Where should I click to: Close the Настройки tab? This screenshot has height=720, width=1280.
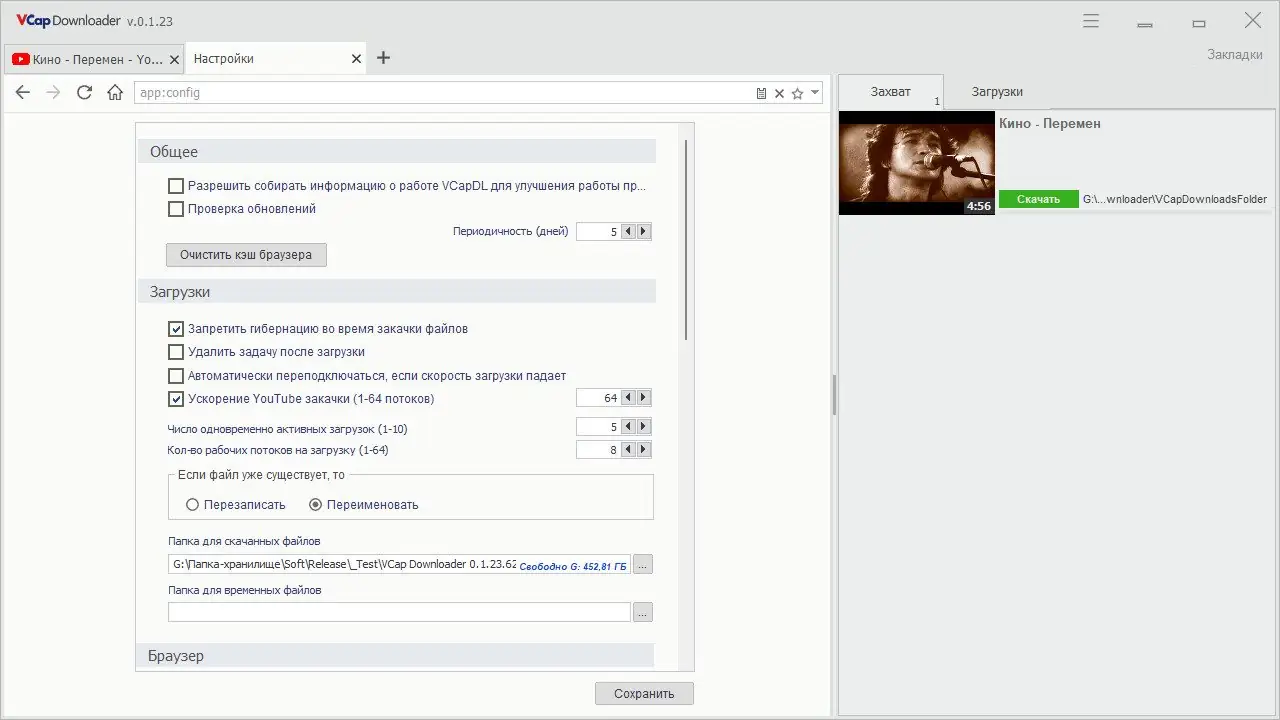tap(356, 59)
